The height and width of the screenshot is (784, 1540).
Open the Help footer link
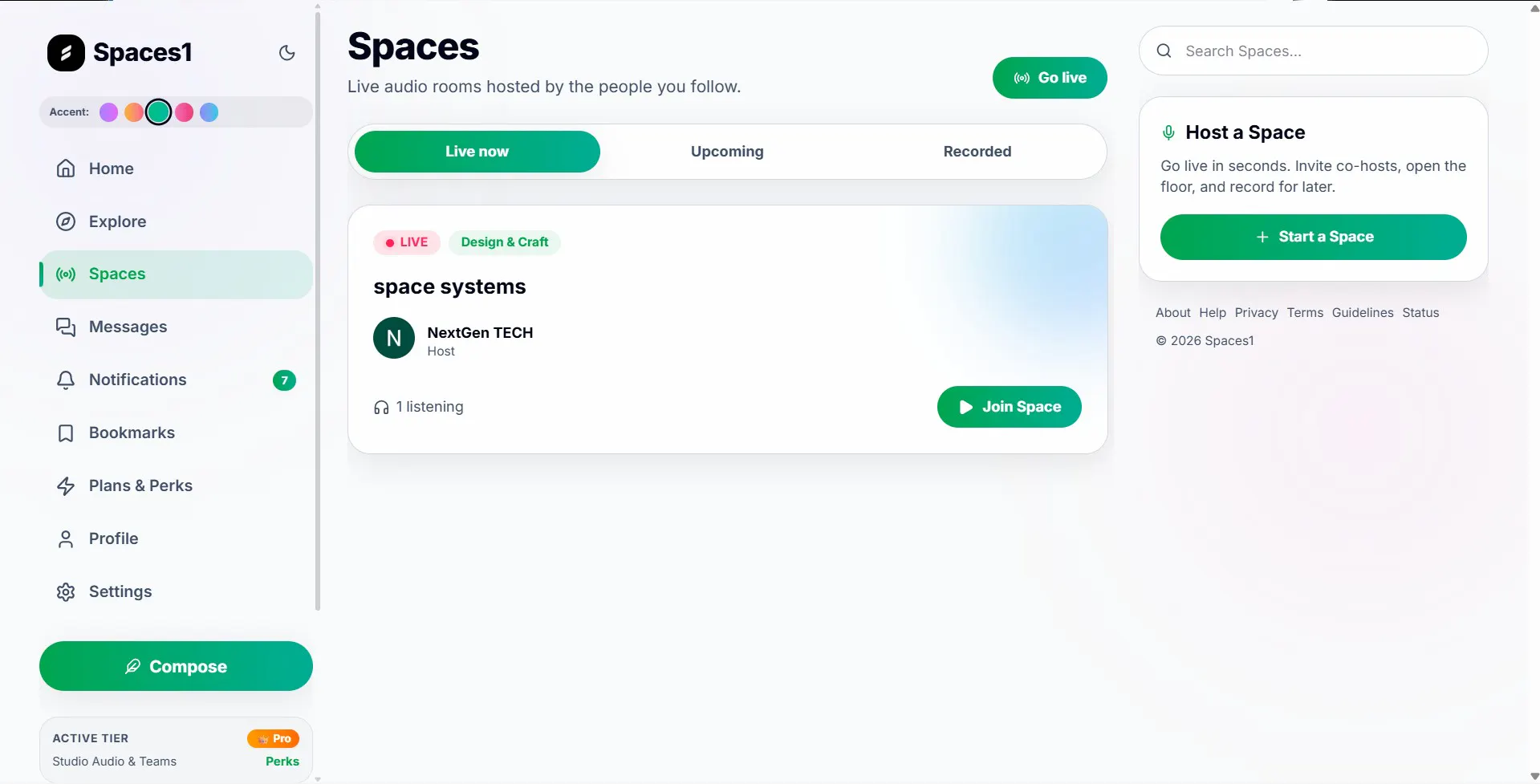pyautogui.click(x=1213, y=313)
